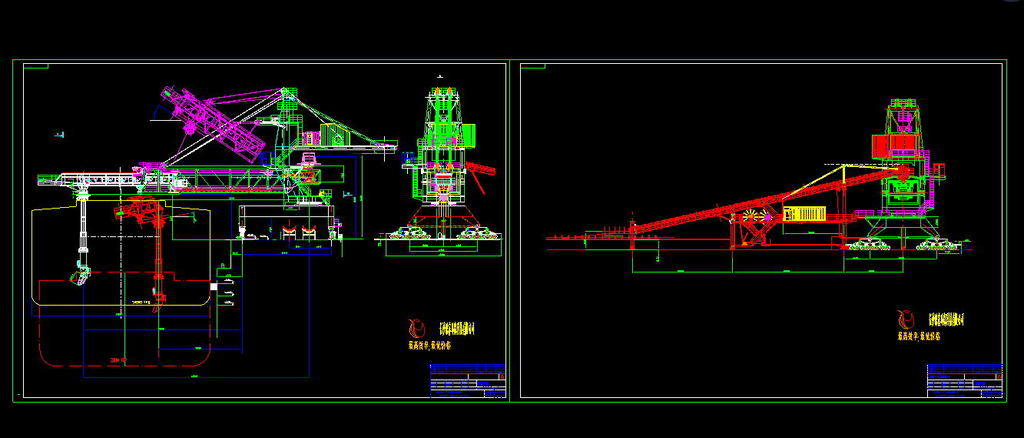Select the red cabin box on right sheet crane
The image size is (1024, 438).
point(894,145)
